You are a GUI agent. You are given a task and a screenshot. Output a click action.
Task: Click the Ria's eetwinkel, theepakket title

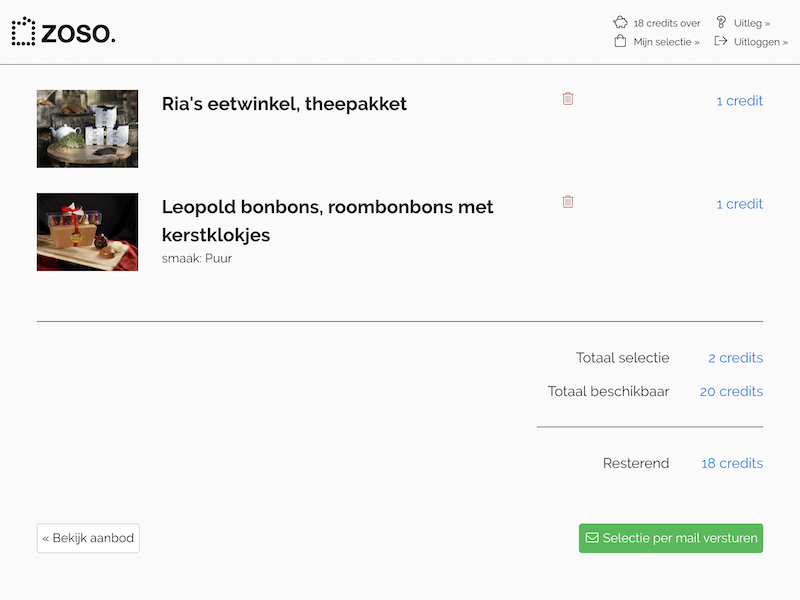pyautogui.click(x=284, y=104)
